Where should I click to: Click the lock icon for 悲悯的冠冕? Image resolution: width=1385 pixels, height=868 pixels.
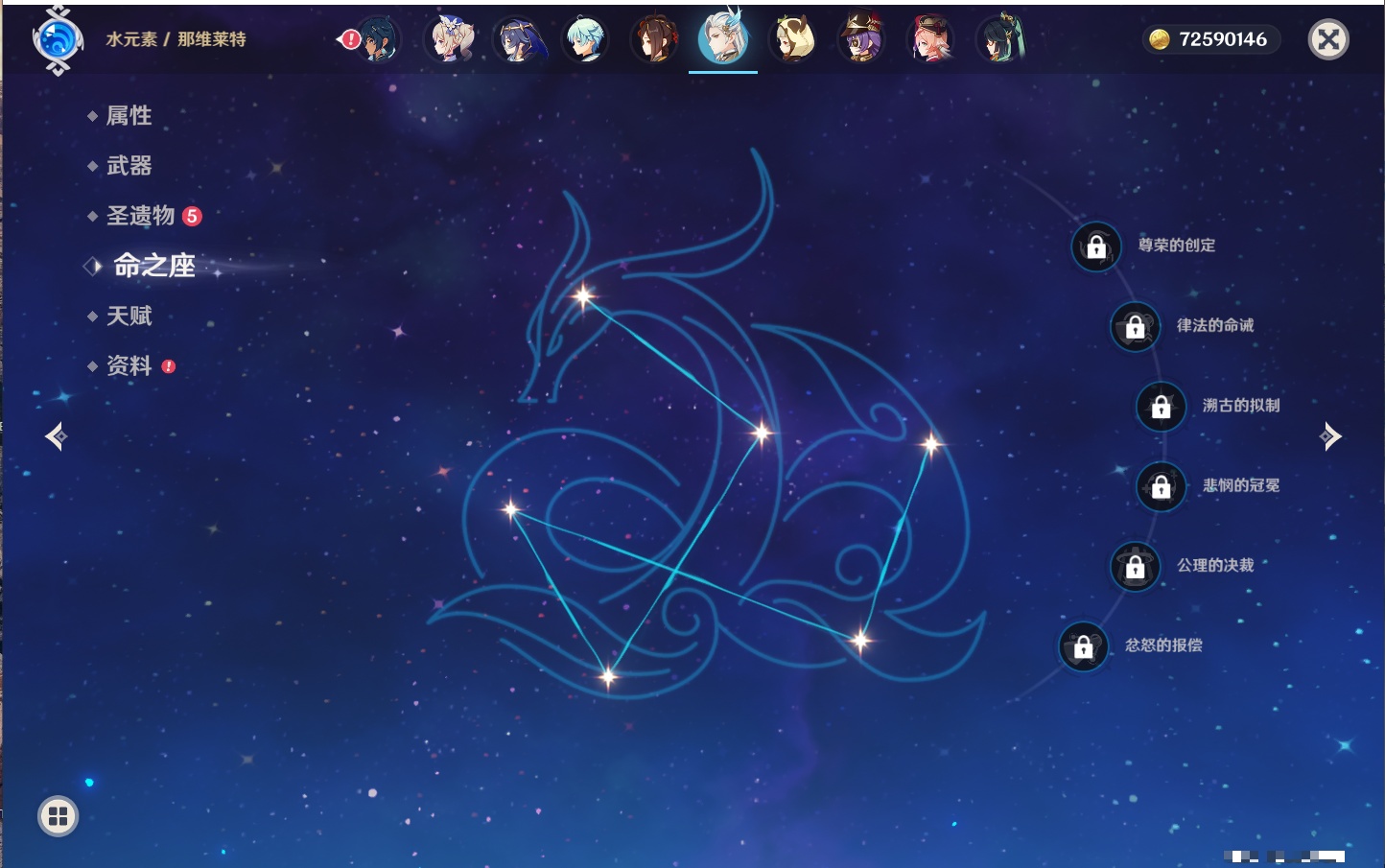click(x=1161, y=486)
